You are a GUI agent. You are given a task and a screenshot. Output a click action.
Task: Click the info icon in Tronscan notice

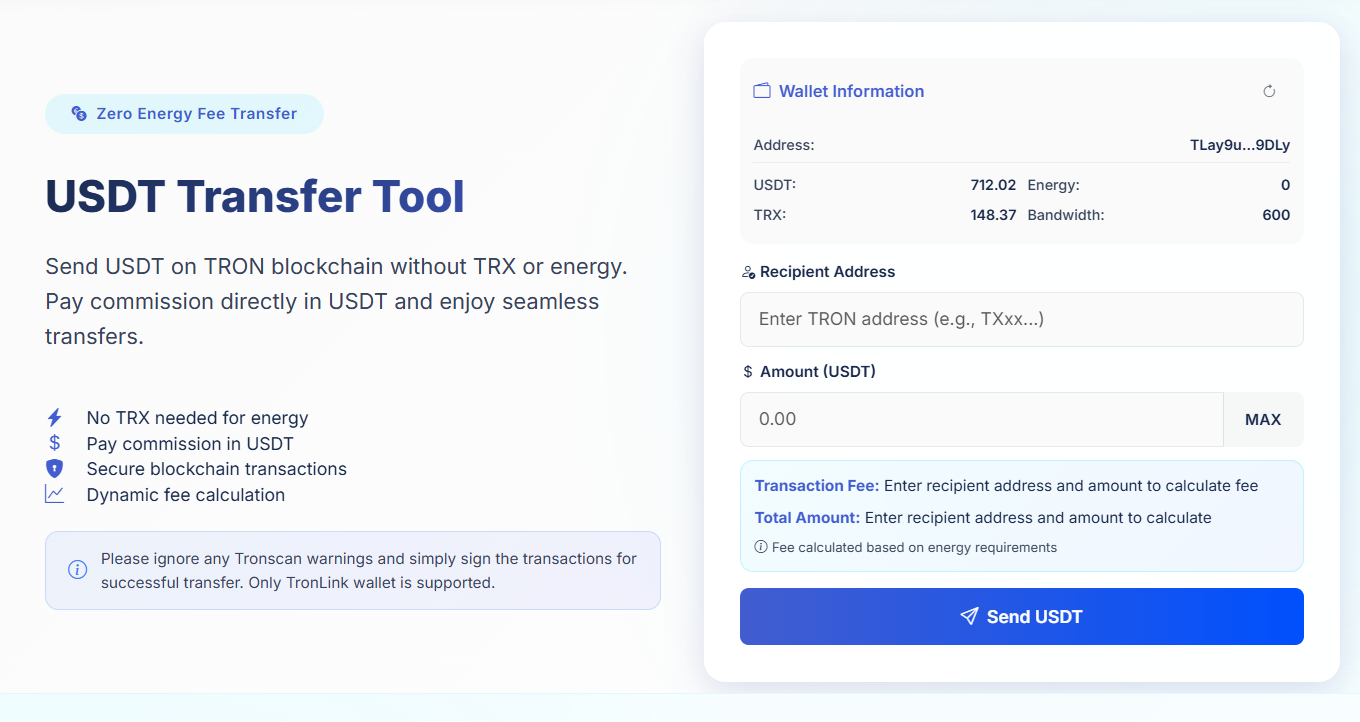pos(77,570)
